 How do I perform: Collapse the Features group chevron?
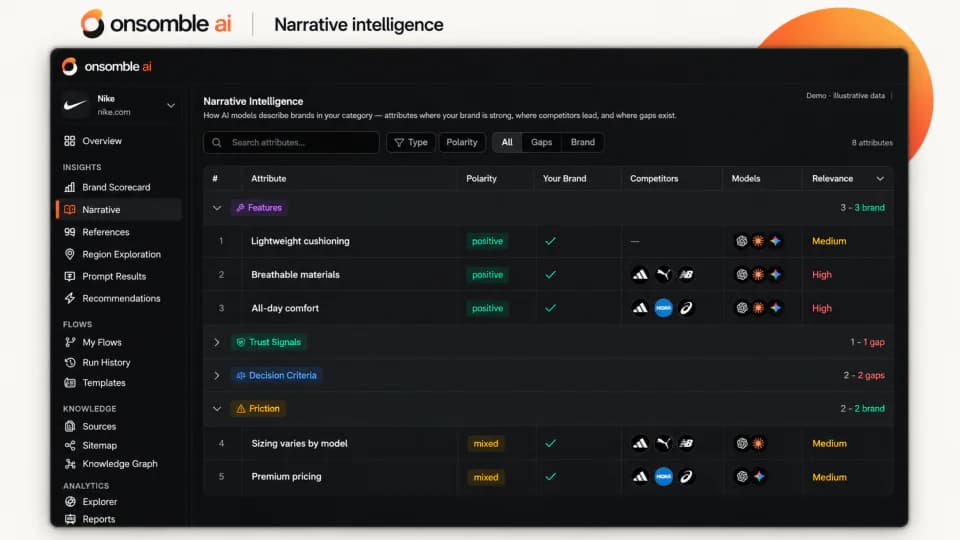point(217,208)
